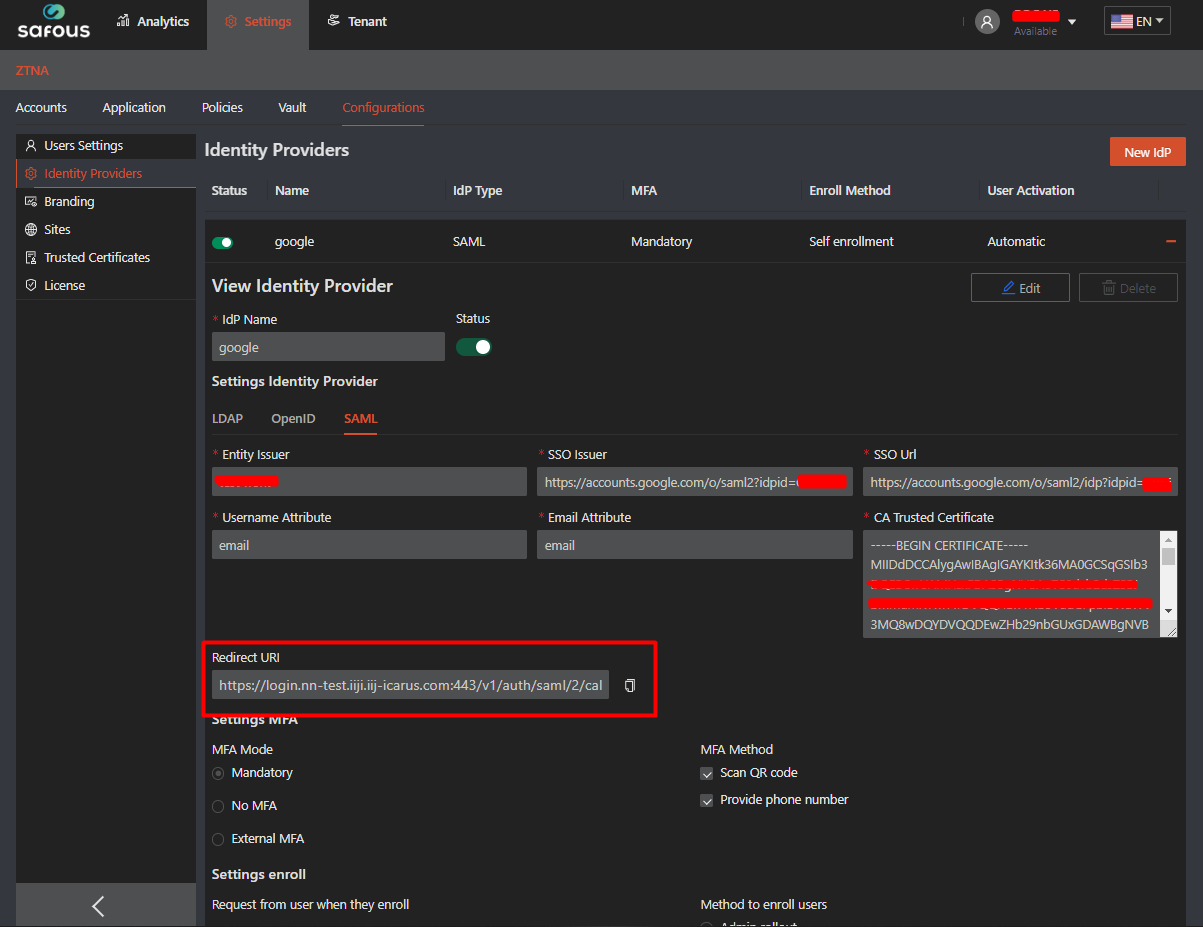Select the No MFA radio option

coord(218,806)
